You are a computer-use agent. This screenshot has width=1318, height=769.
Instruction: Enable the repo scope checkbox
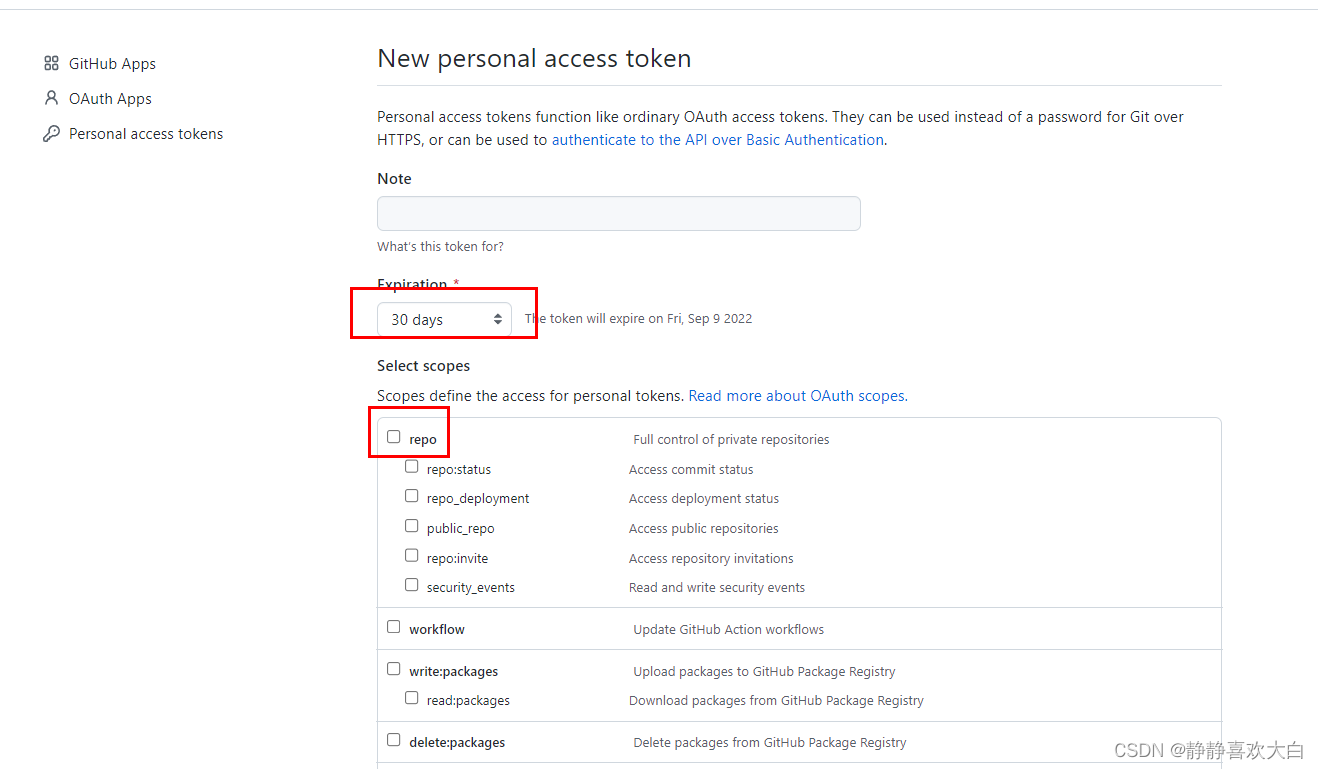point(394,437)
